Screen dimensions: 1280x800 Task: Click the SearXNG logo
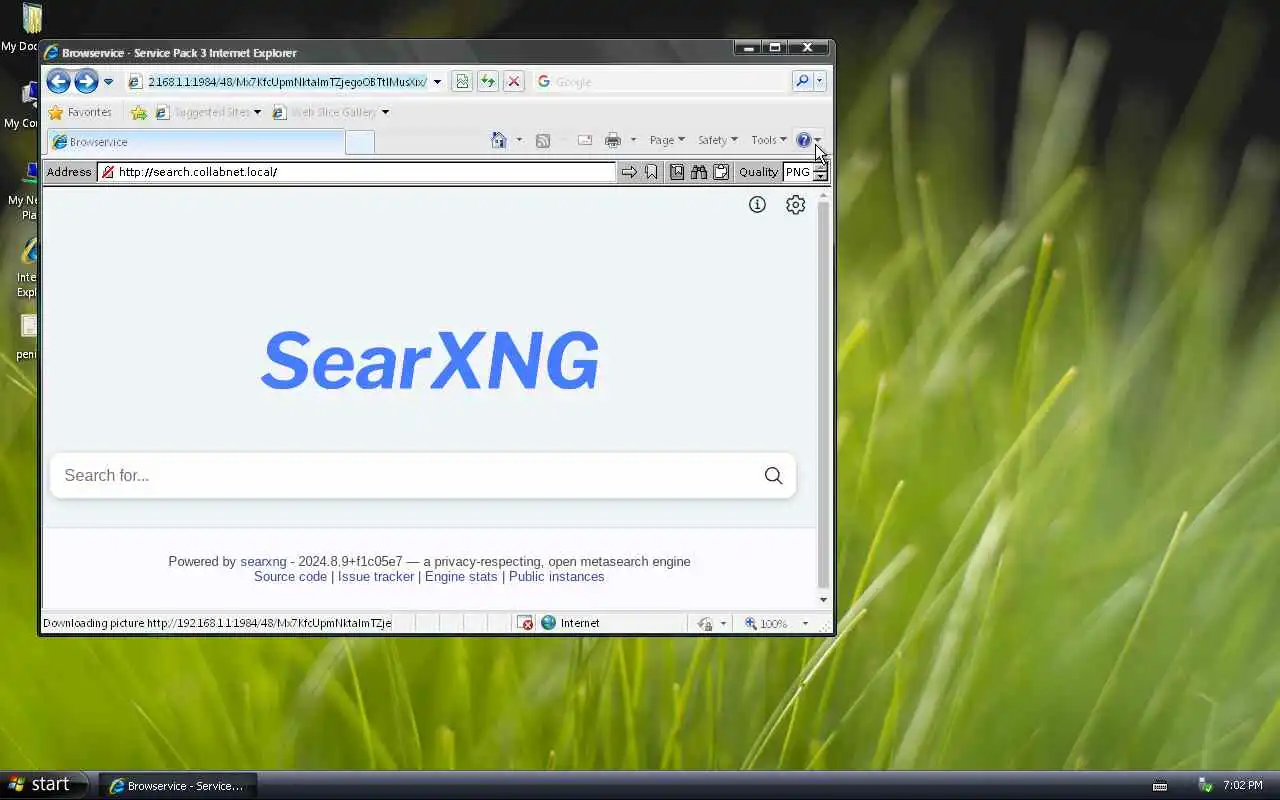pos(430,361)
